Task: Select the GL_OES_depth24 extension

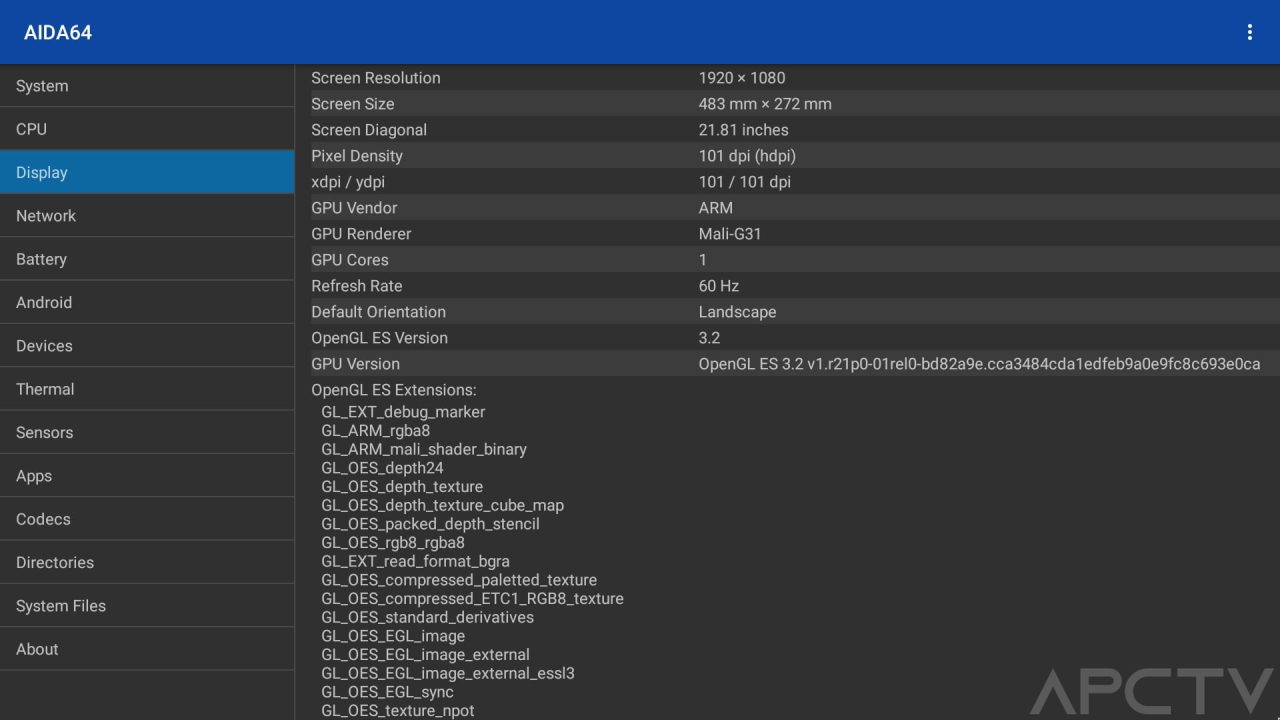Action: click(x=382, y=468)
